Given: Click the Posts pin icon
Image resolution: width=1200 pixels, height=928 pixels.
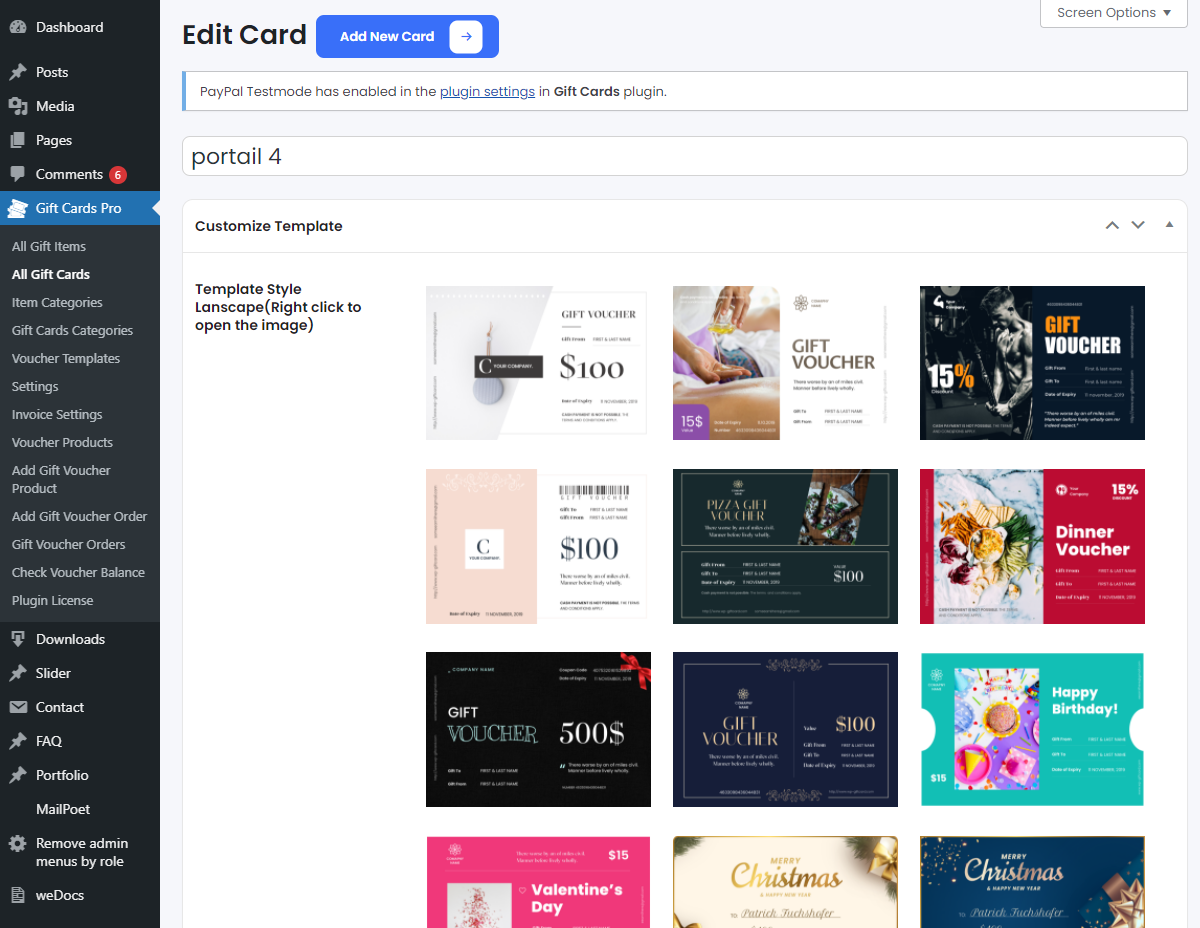Looking at the screenshot, I should [18, 72].
